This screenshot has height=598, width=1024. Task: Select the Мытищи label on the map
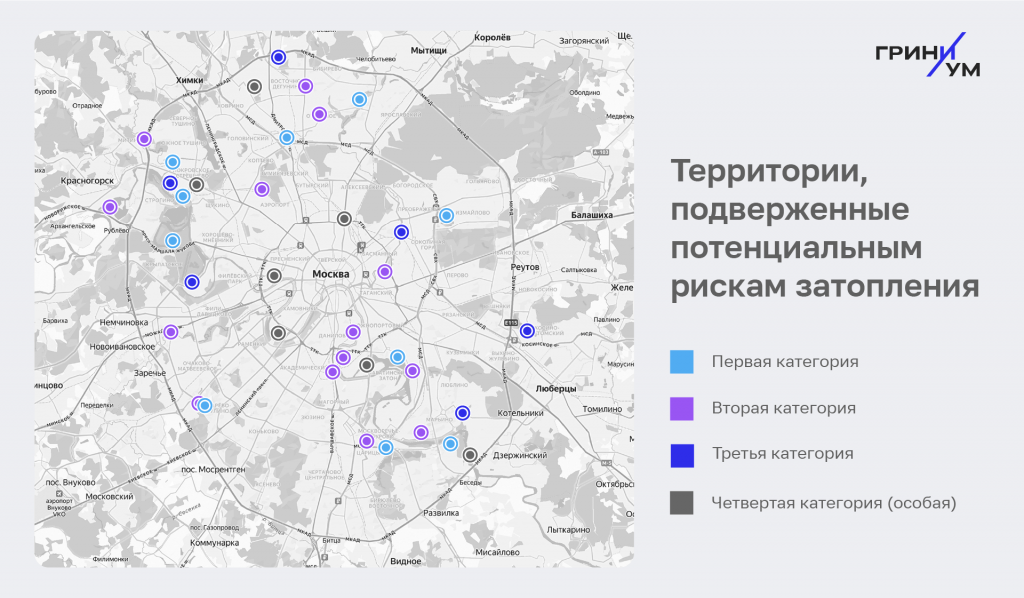click(428, 50)
